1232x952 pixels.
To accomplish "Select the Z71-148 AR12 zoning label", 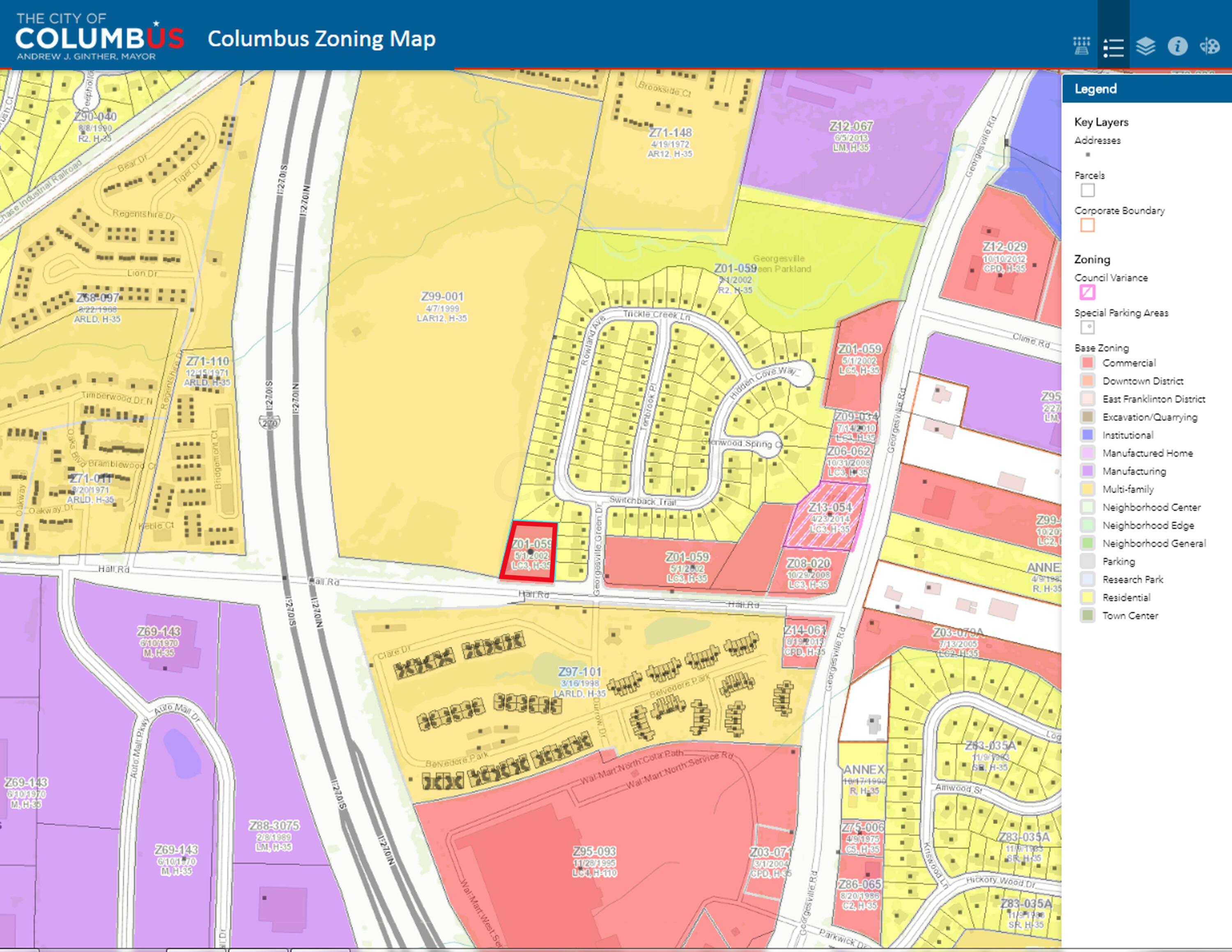I will pyautogui.click(x=670, y=142).
